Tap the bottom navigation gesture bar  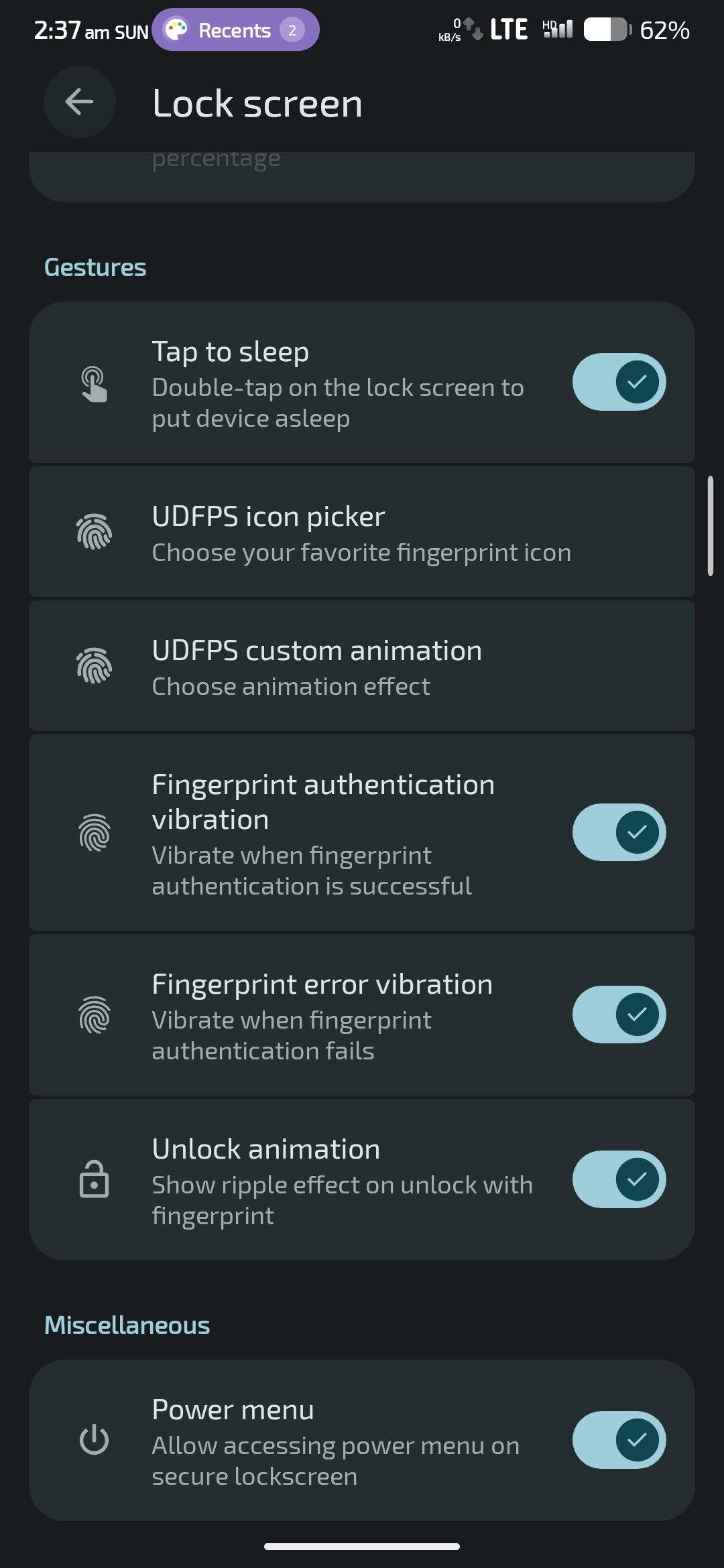tap(362, 1547)
